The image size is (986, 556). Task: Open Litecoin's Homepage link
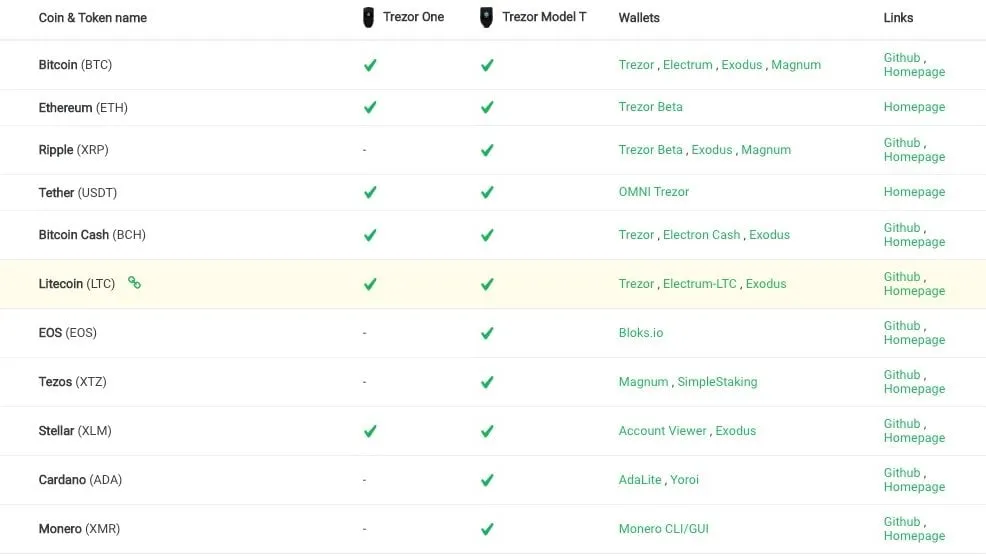click(914, 291)
